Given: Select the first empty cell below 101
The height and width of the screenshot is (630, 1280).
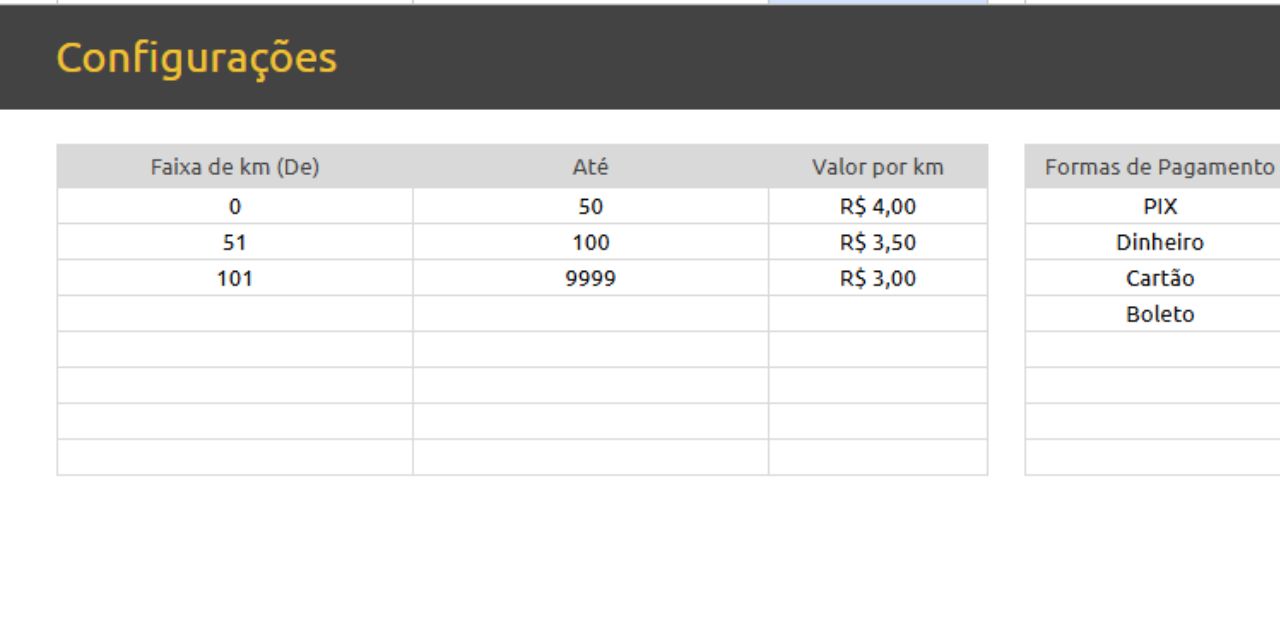Looking at the screenshot, I should coord(235,314).
